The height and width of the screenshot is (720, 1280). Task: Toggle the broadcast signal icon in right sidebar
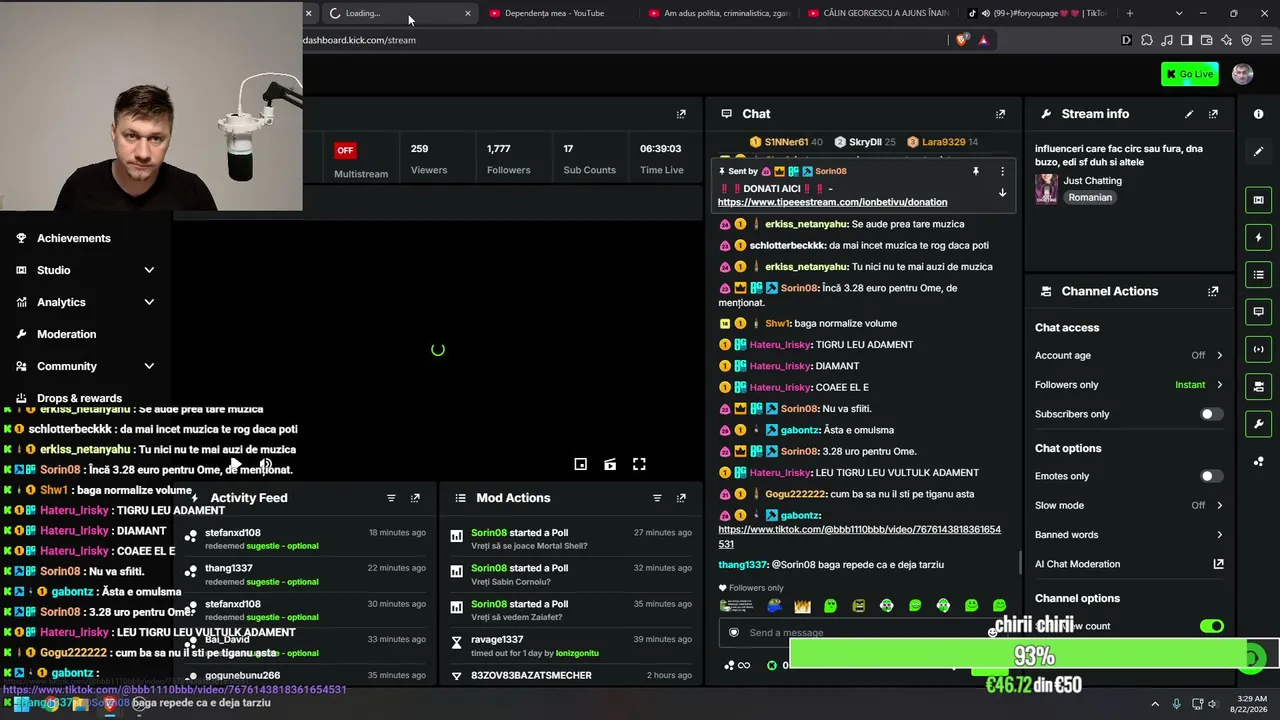tap(1259, 349)
